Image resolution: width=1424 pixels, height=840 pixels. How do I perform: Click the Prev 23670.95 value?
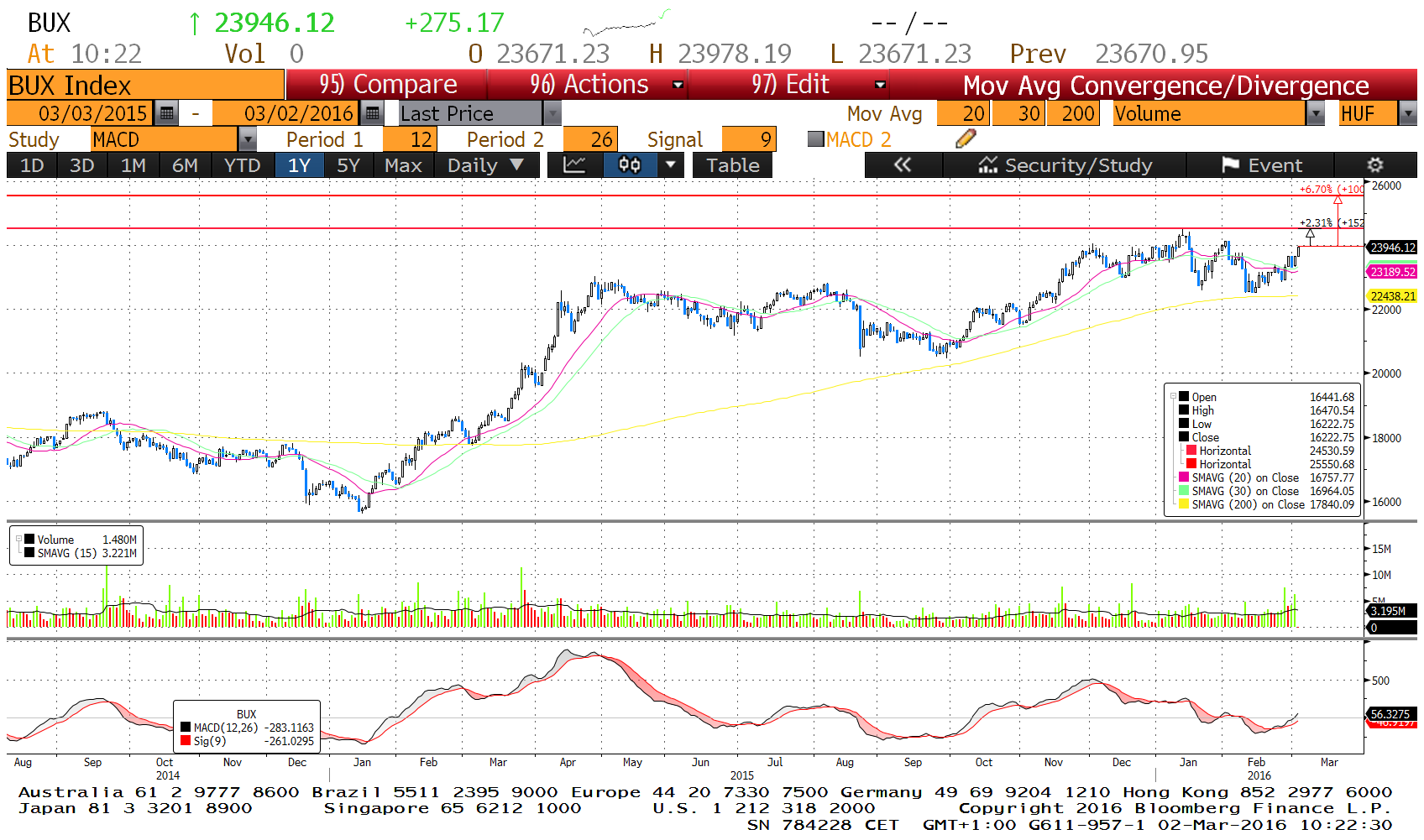[1109, 54]
